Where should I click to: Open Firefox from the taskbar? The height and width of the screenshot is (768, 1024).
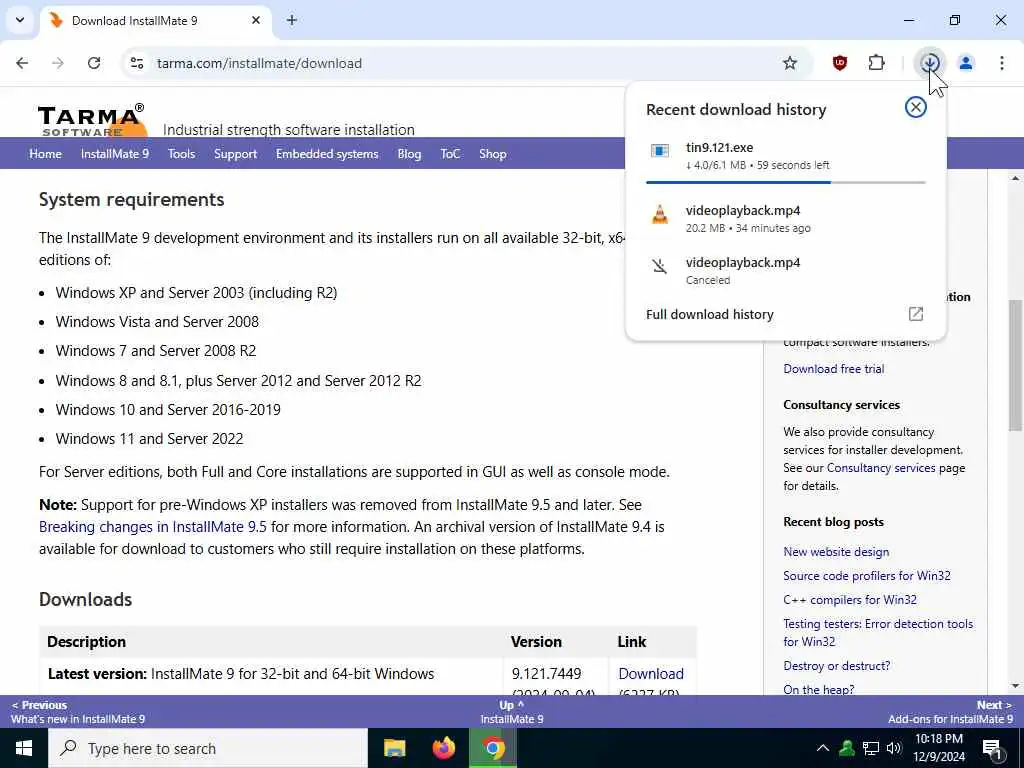pos(444,748)
